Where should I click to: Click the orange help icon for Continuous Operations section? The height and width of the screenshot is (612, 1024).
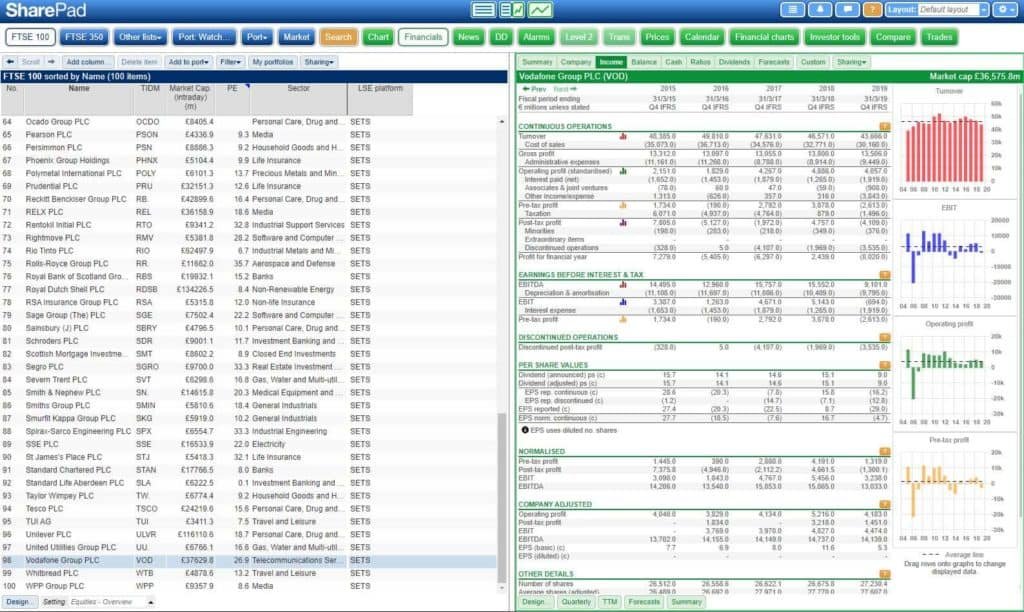(x=885, y=126)
